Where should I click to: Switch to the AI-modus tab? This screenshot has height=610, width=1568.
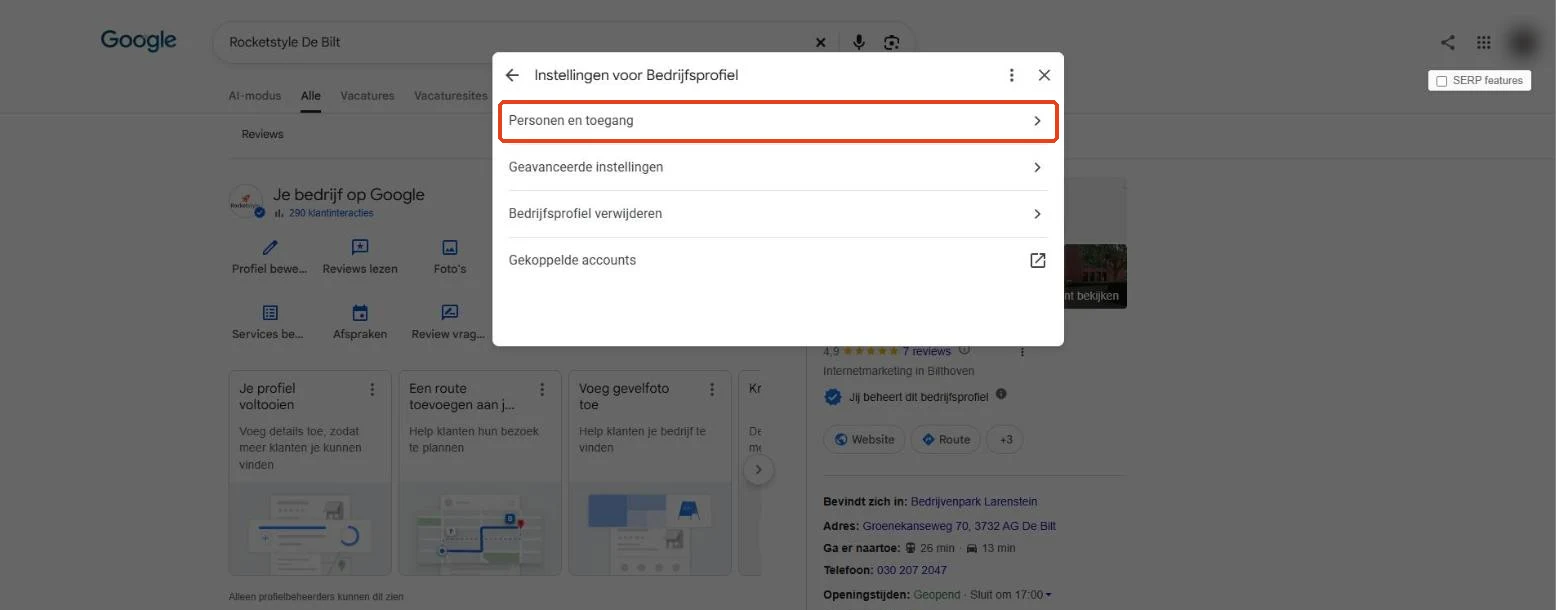255,96
